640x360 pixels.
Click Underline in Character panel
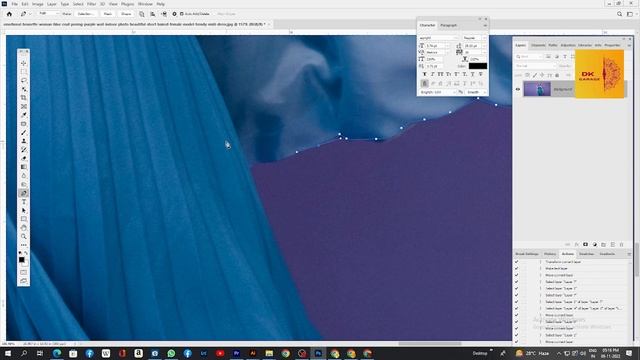click(x=472, y=74)
